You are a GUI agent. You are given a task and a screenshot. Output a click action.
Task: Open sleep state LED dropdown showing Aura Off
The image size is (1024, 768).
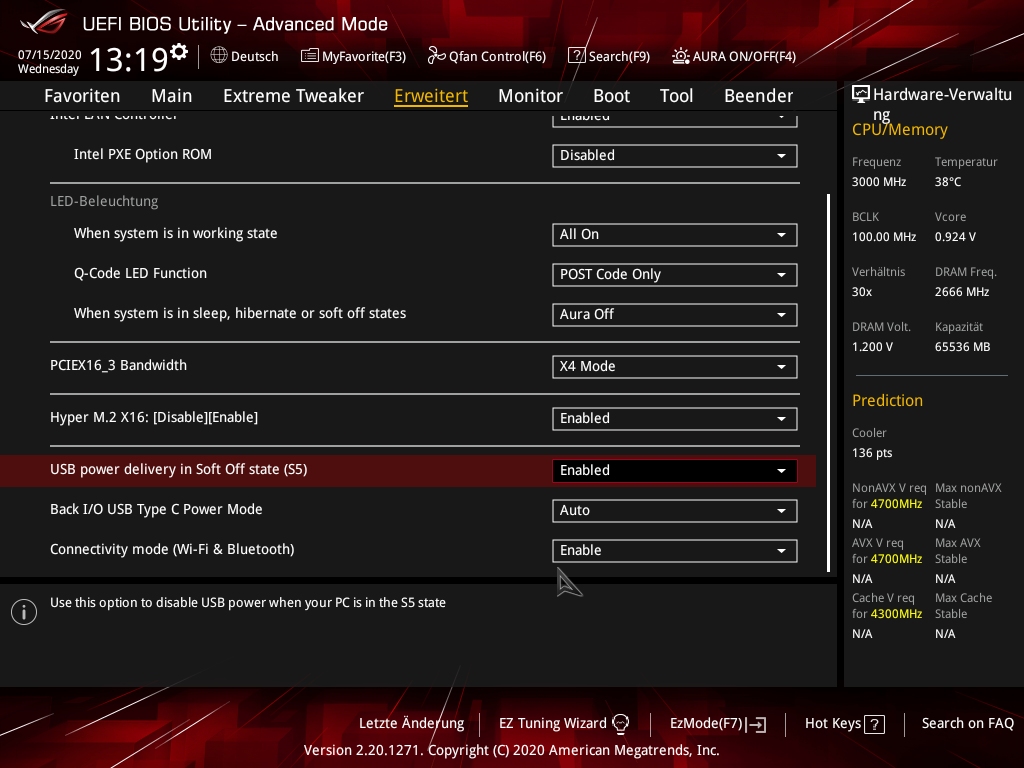click(x=675, y=314)
